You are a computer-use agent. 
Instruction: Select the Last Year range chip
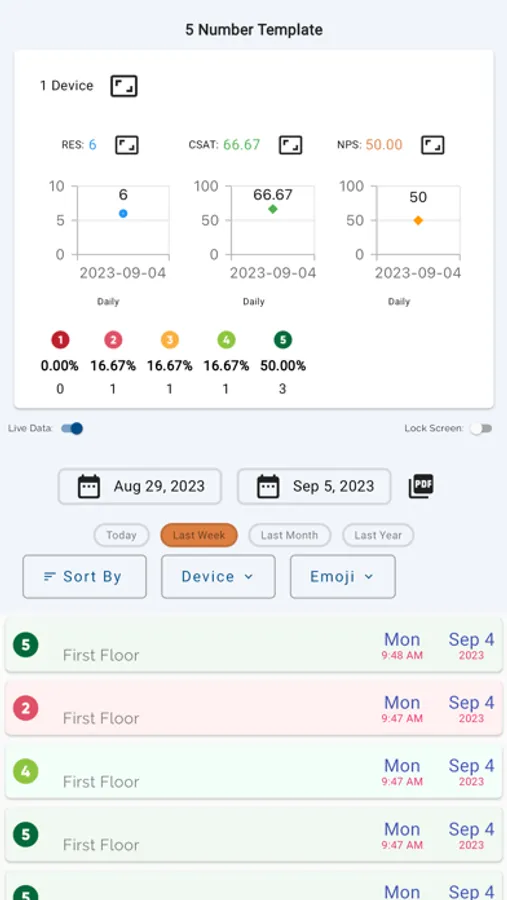coord(378,535)
